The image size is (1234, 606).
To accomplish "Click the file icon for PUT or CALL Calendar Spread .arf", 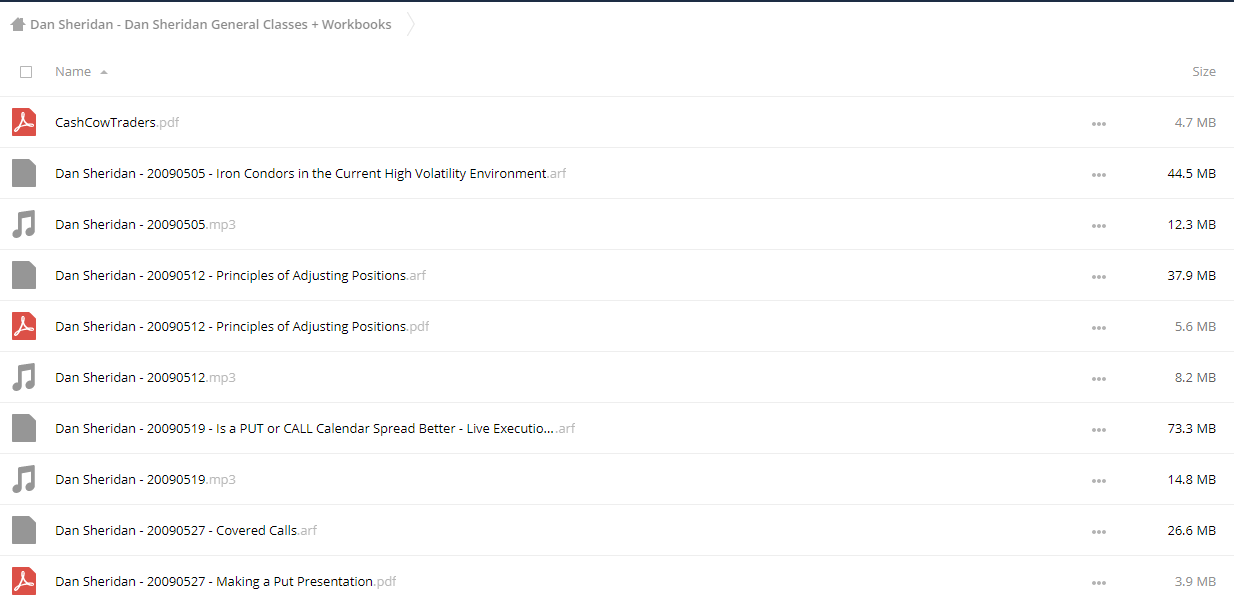I will pyautogui.click(x=24, y=428).
